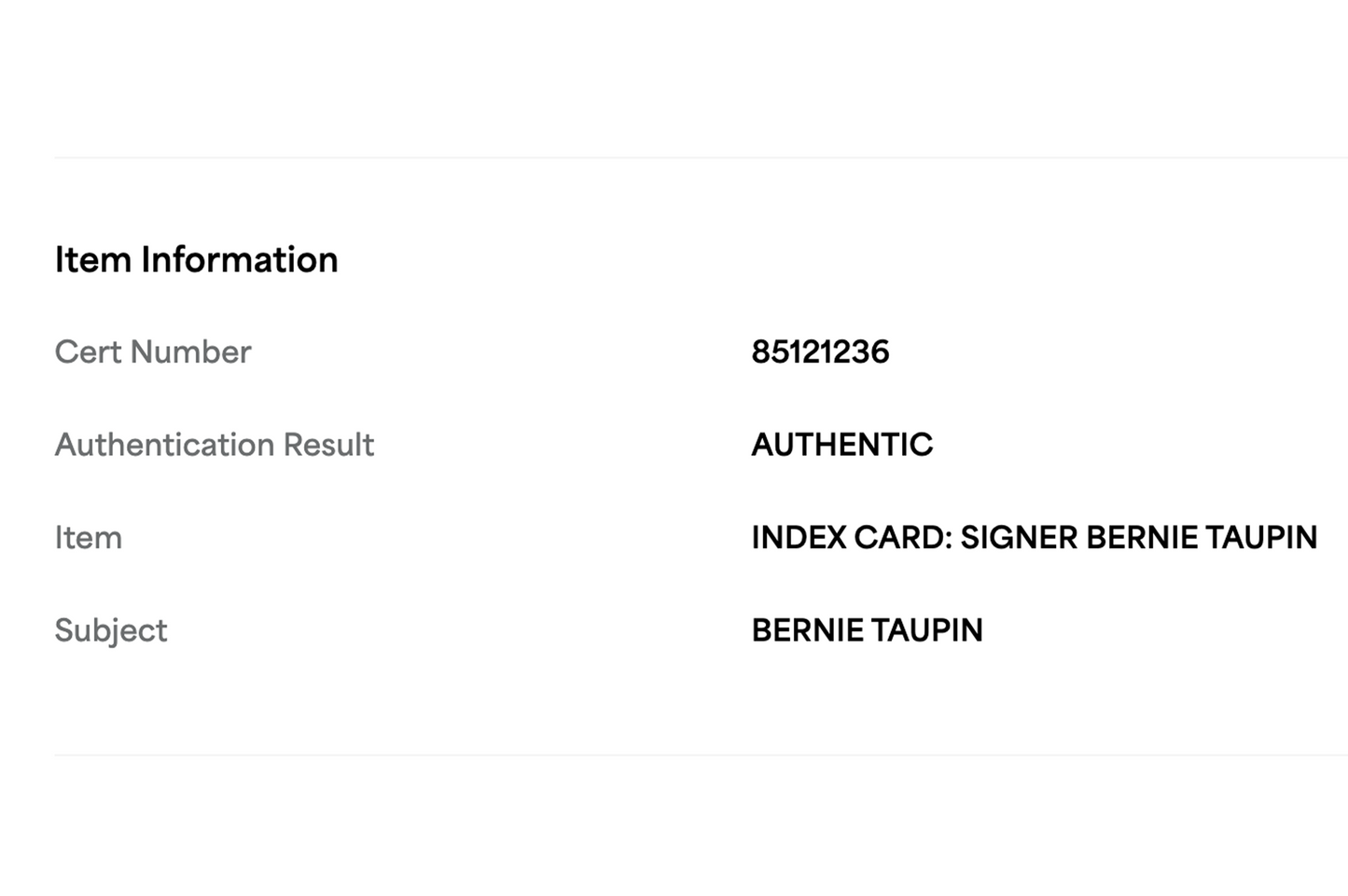1348x896 pixels.
Task: Click the word "Result" in Authentication Result
Action: [328, 445]
